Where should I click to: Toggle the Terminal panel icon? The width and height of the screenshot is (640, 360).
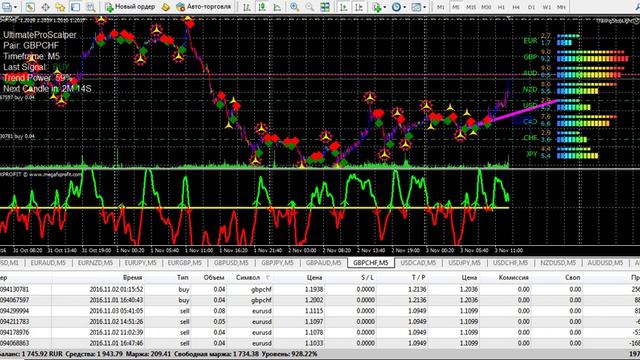click(76, 7)
